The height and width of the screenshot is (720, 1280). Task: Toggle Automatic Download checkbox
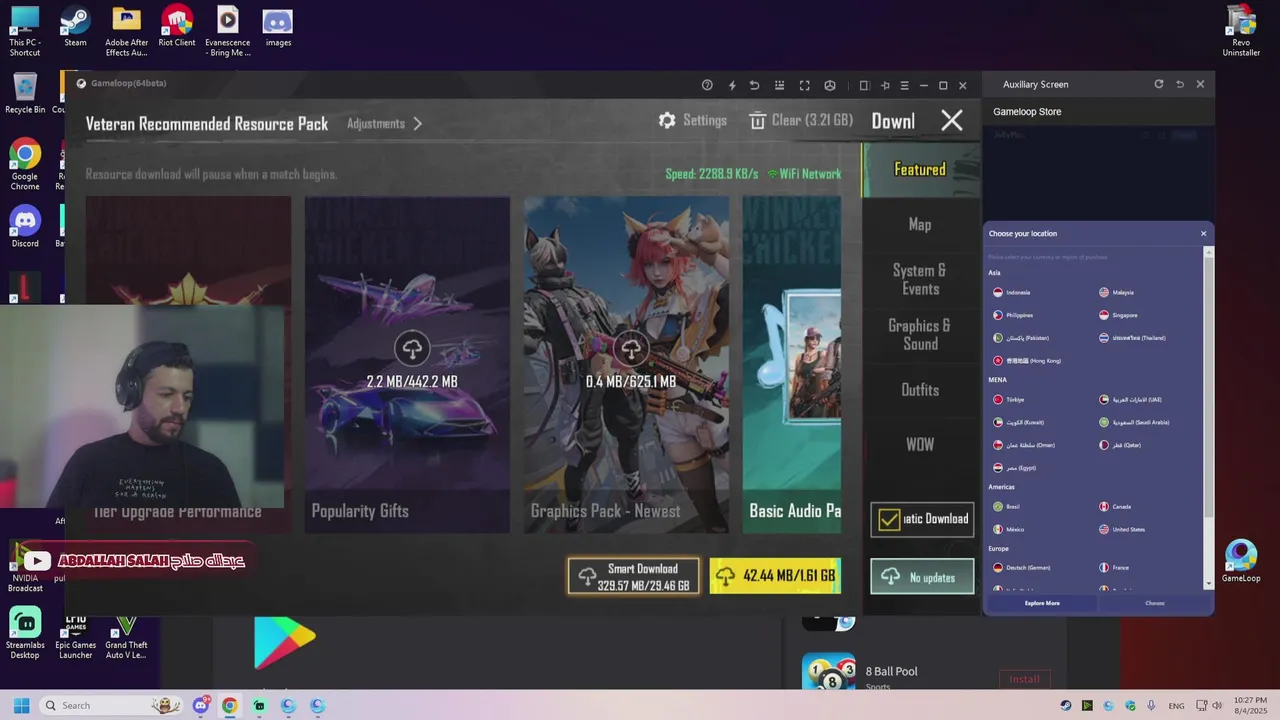(889, 519)
